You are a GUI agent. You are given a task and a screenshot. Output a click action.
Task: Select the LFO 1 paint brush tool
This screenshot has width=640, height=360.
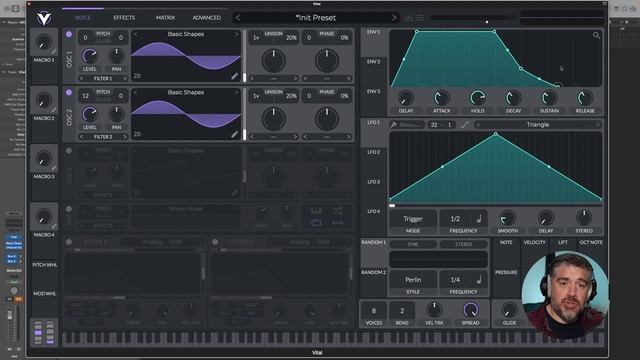tap(394, 125)
